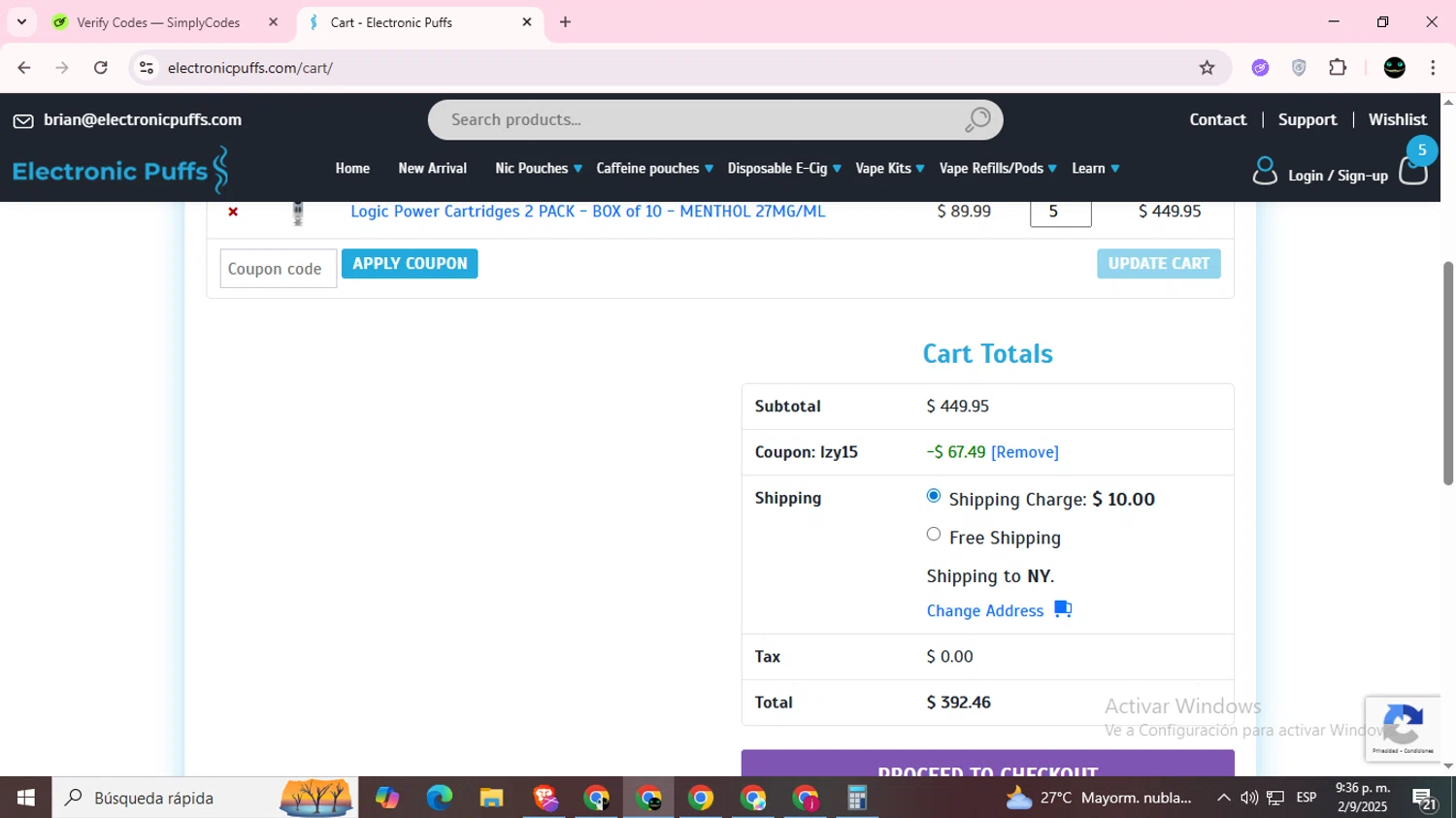
Task: Click the Apply Coupon button
Action: click(410, 264)
